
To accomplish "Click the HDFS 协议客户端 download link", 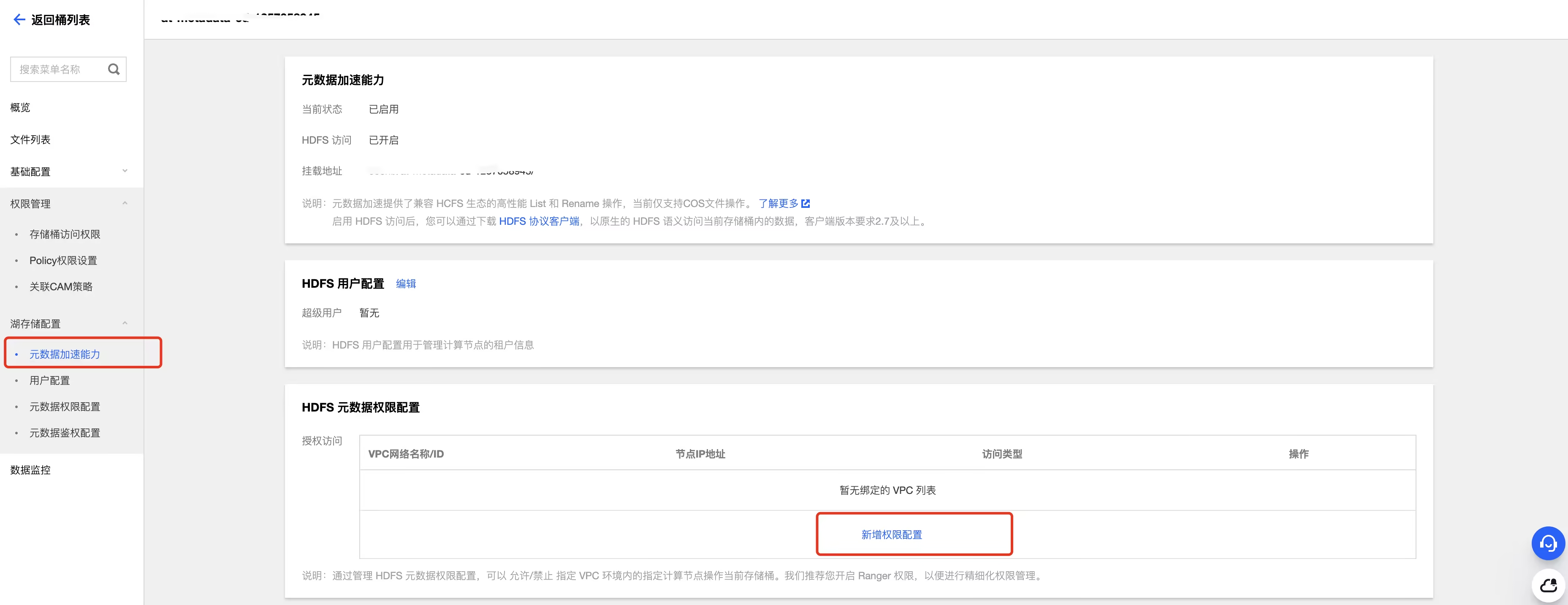I will (x=539, y=221).
